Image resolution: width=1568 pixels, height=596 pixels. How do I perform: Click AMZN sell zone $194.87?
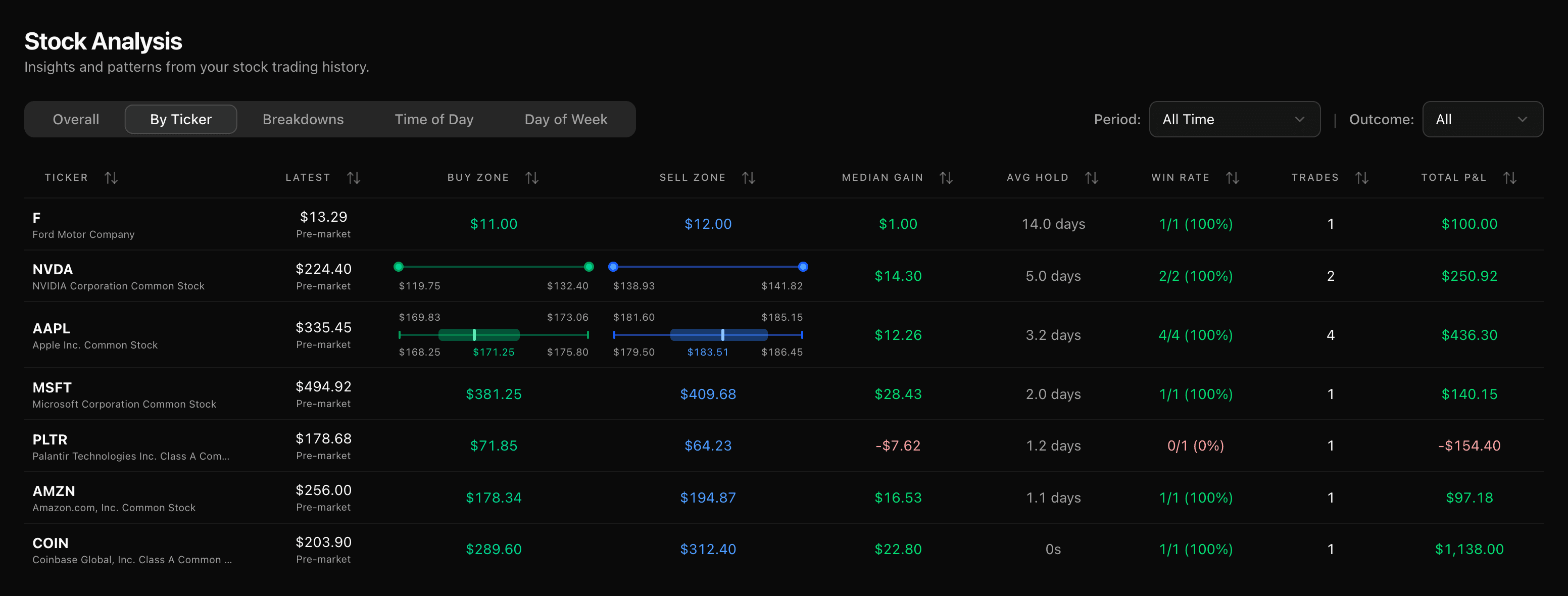click(708, 498)
